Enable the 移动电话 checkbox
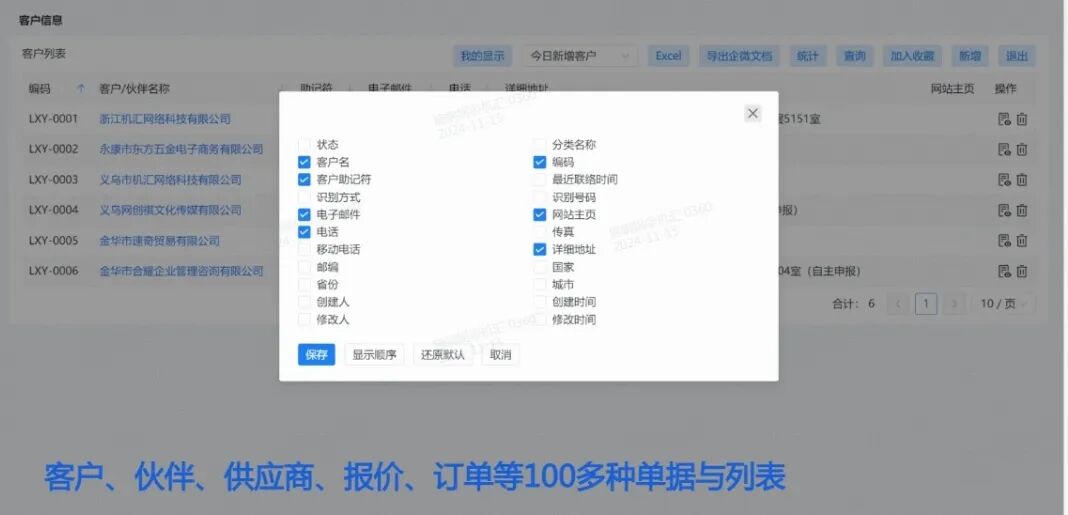1068x515 pixels. [304, 249]
